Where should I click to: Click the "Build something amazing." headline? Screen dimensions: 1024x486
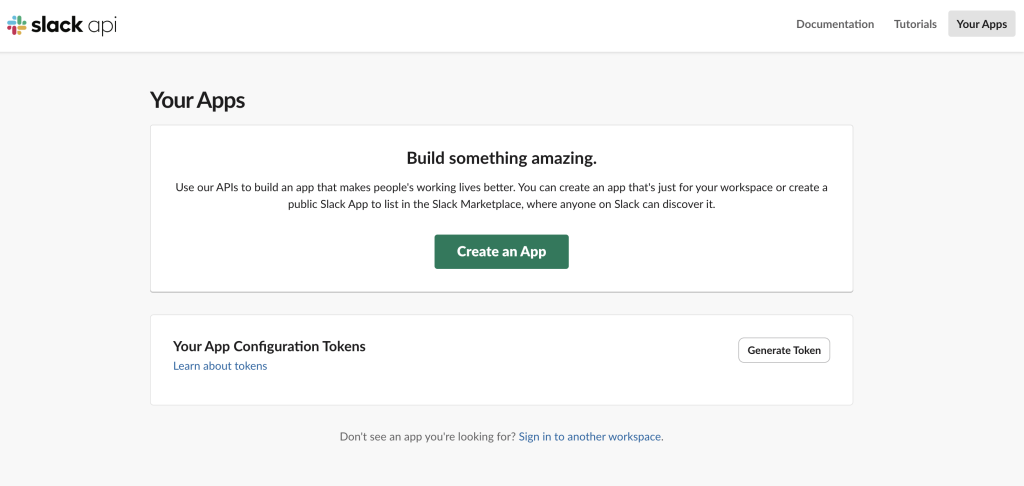coord(501,158)
